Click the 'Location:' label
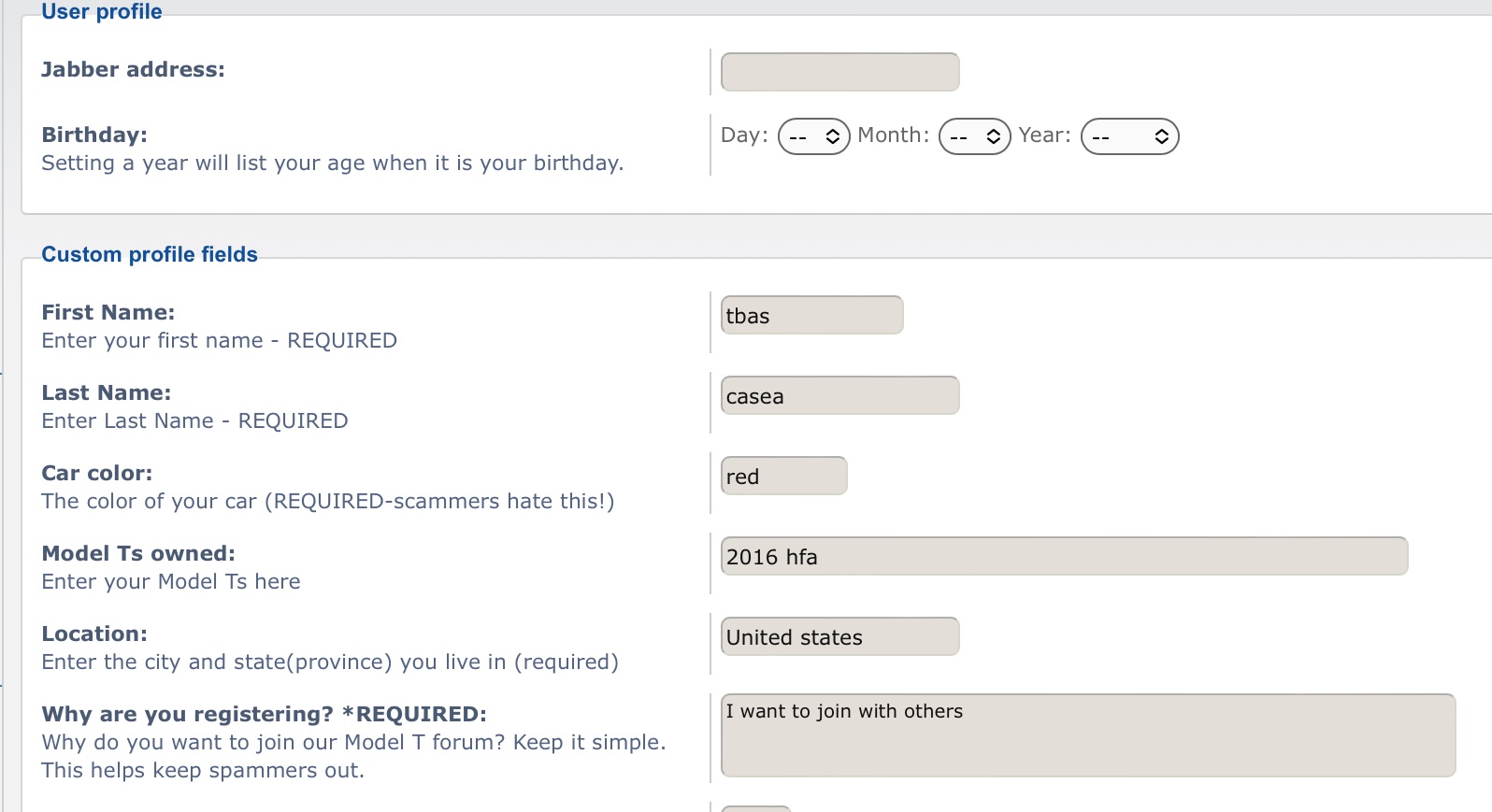The height and width of the screenshot is (812, 1492). point(94,634)
